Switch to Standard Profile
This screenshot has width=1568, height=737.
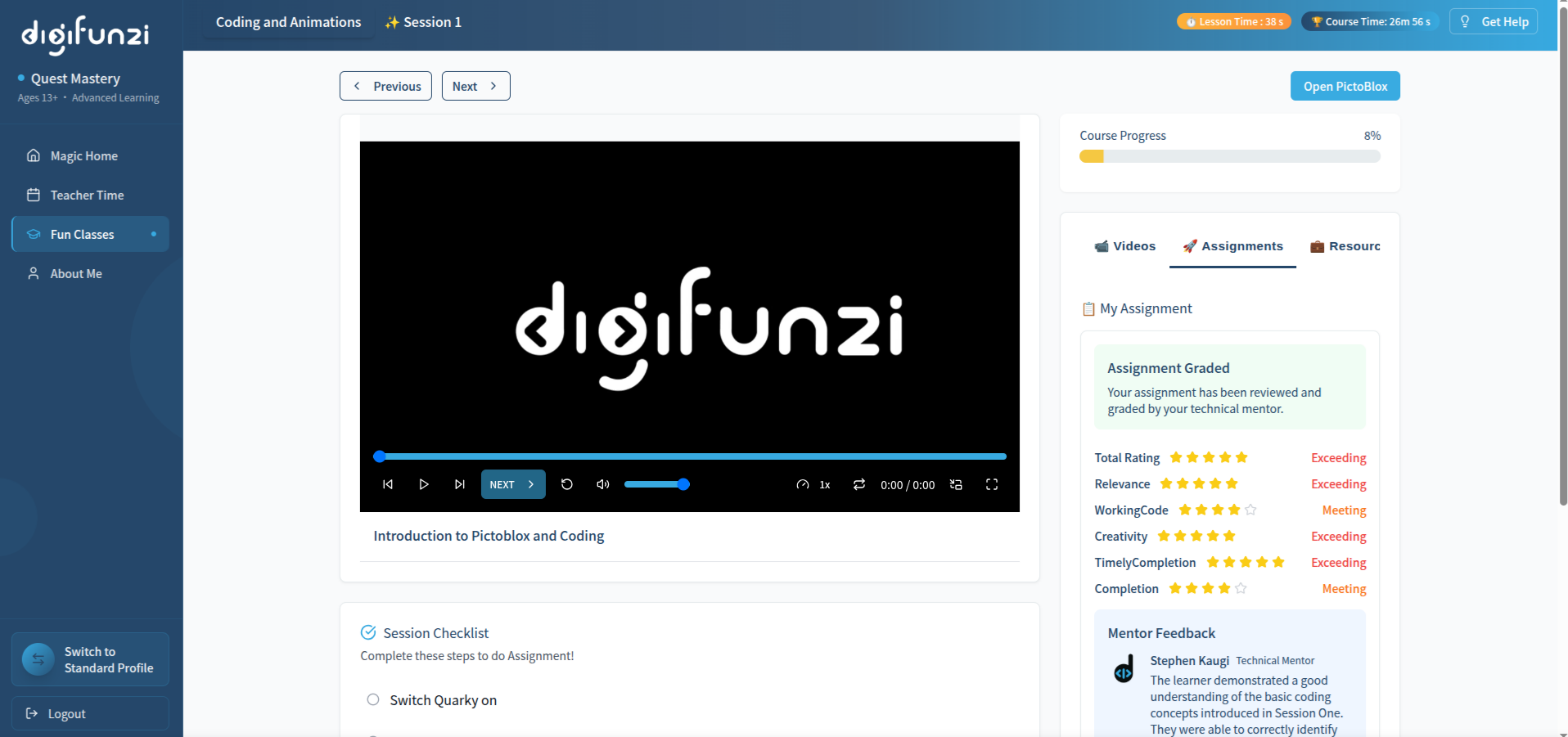coord(90,659)
